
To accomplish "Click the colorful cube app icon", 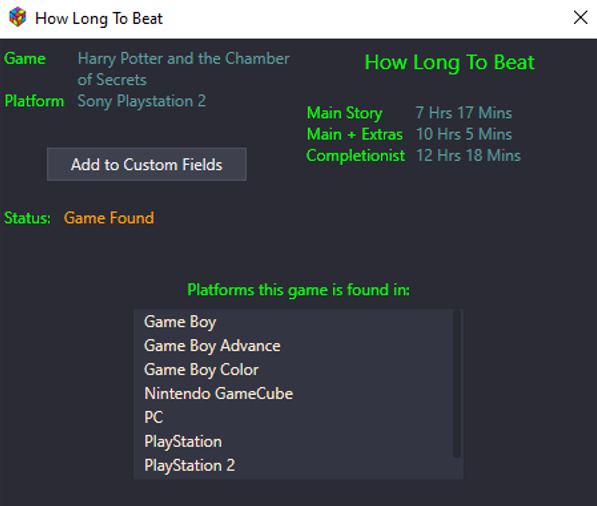I will (x=18, y=18).
